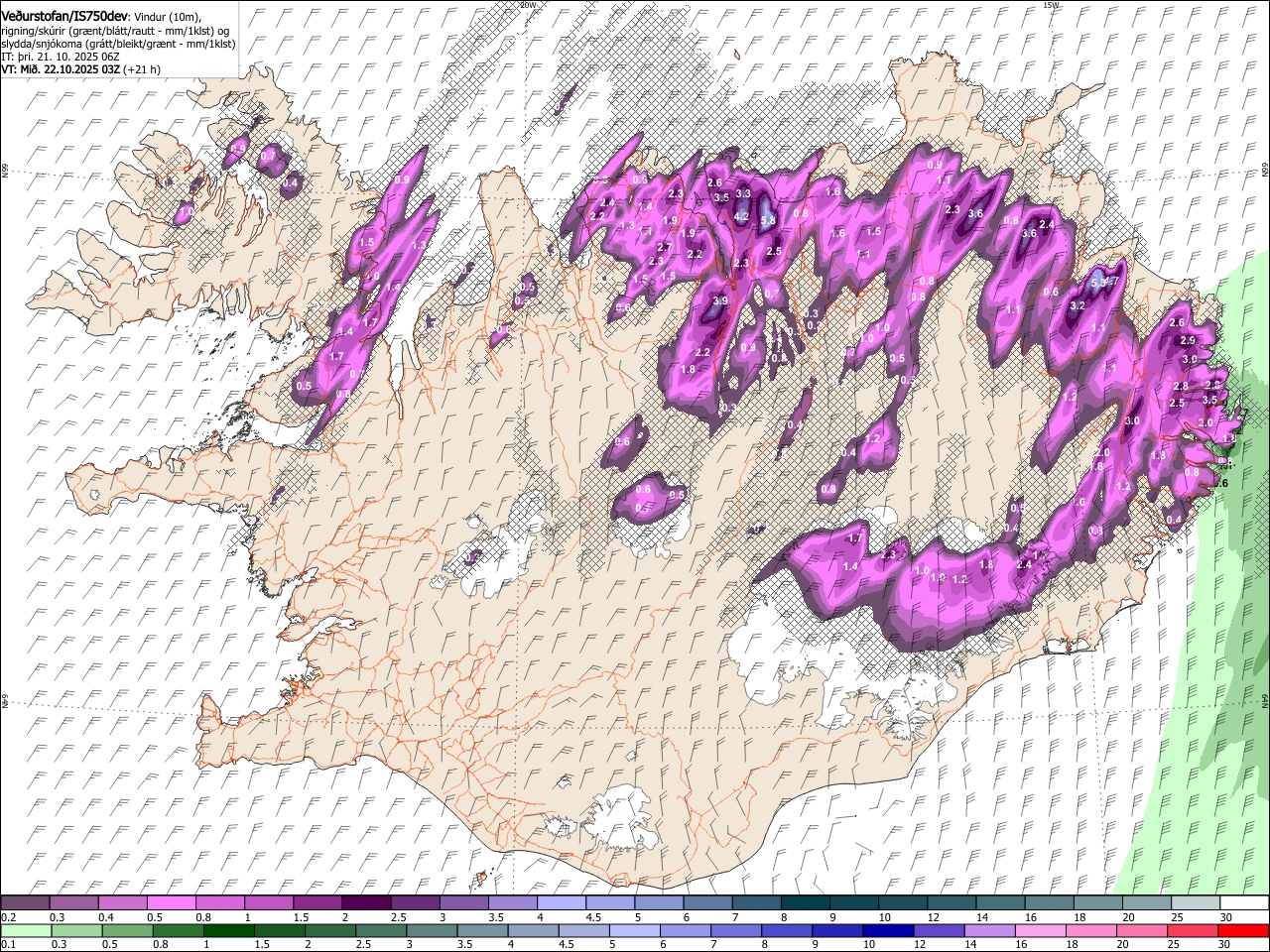Pick the light pink swatch labeled 16, lower row

click(1040, 930)
